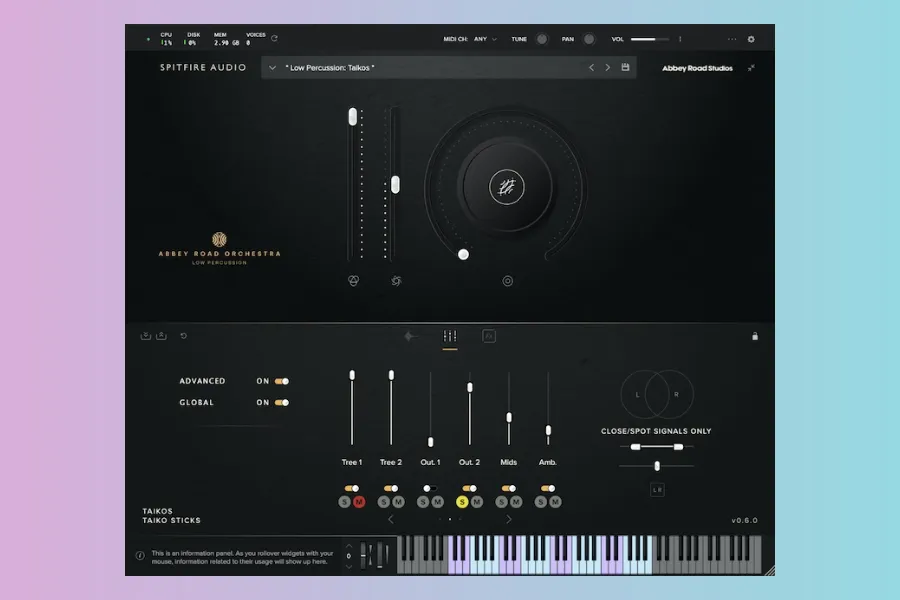Turn off the Global ON switch

point(281,403)
